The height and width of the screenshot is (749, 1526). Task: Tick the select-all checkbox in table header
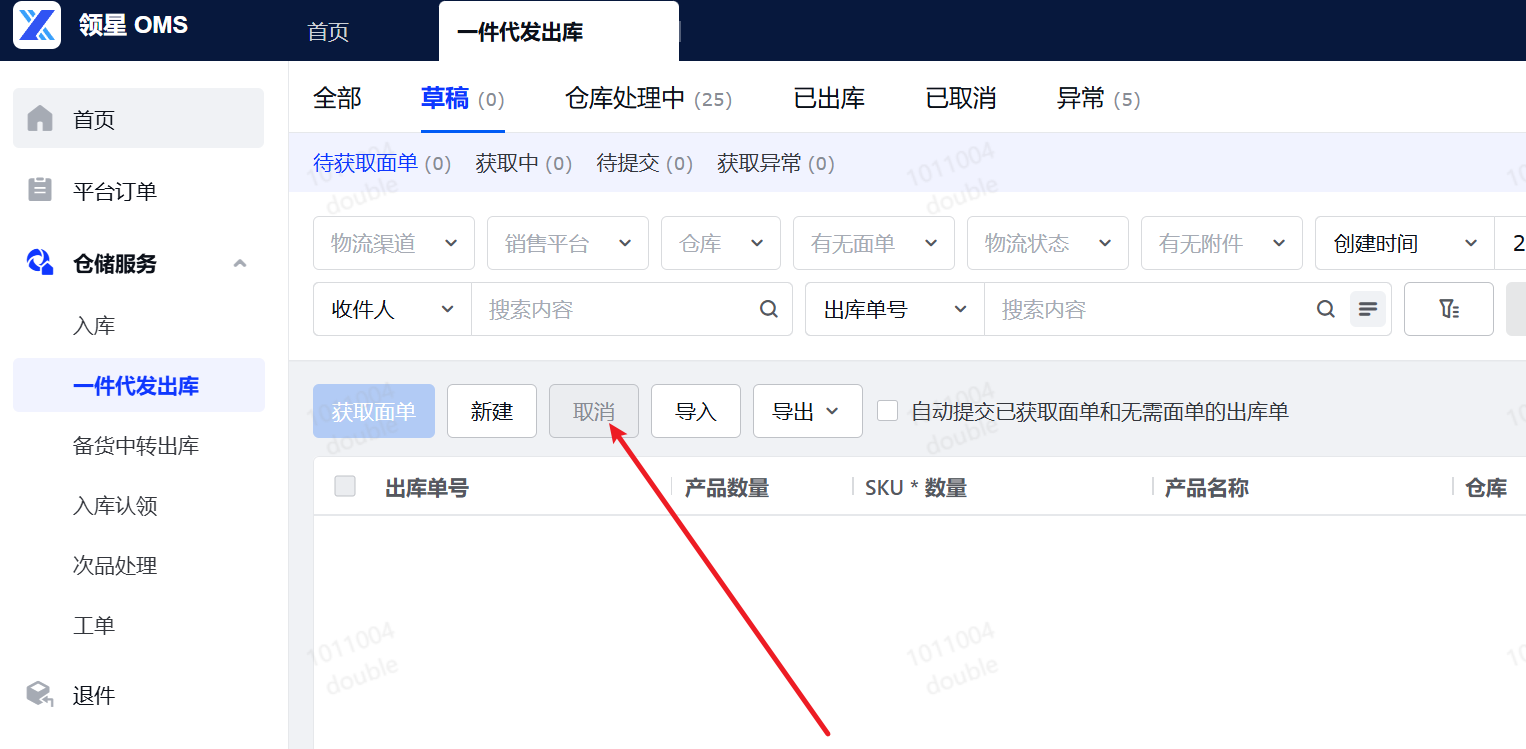[x=345, y=487]
